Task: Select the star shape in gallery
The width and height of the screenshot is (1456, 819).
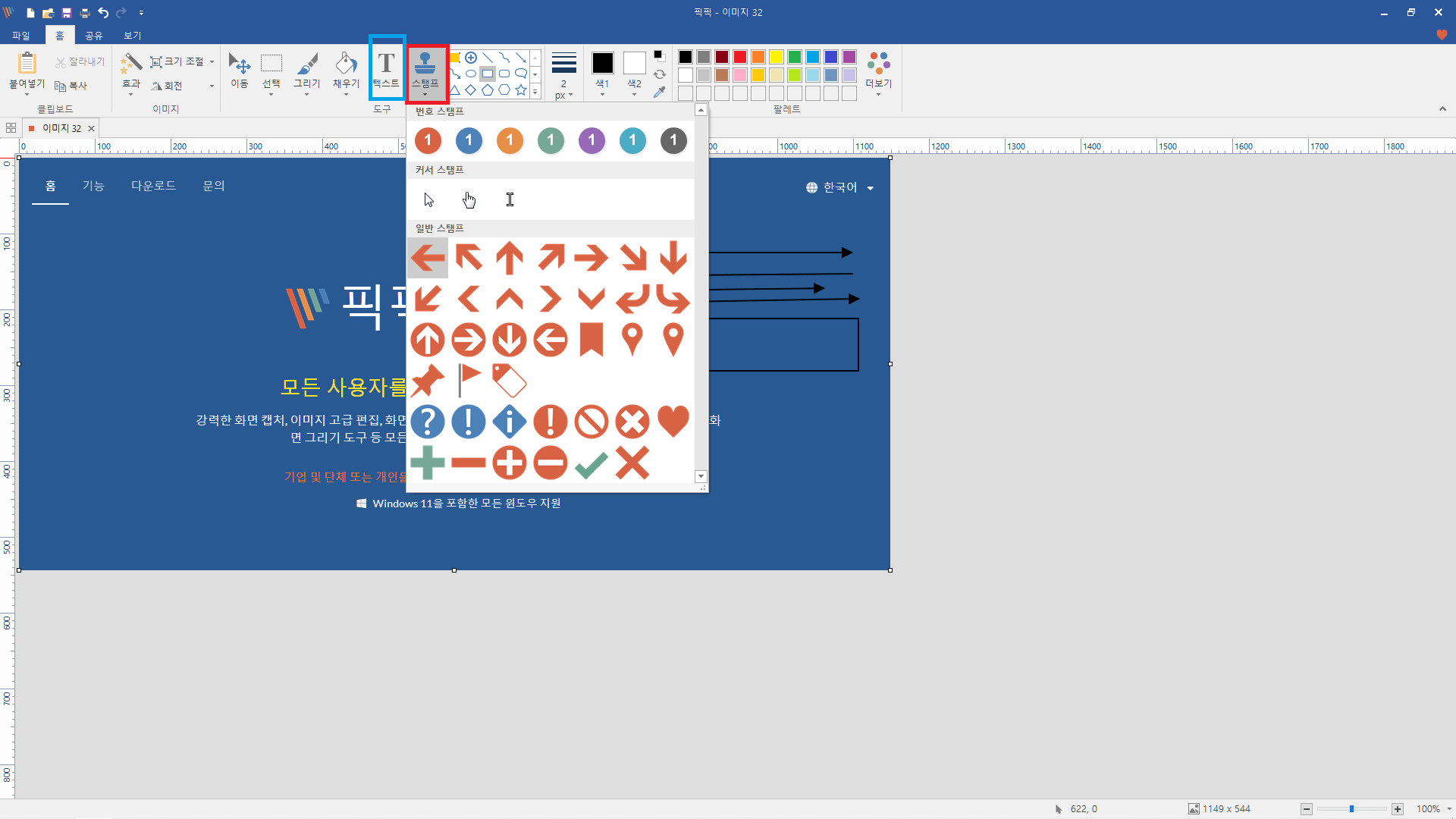Action: click(x=521, y=90)
